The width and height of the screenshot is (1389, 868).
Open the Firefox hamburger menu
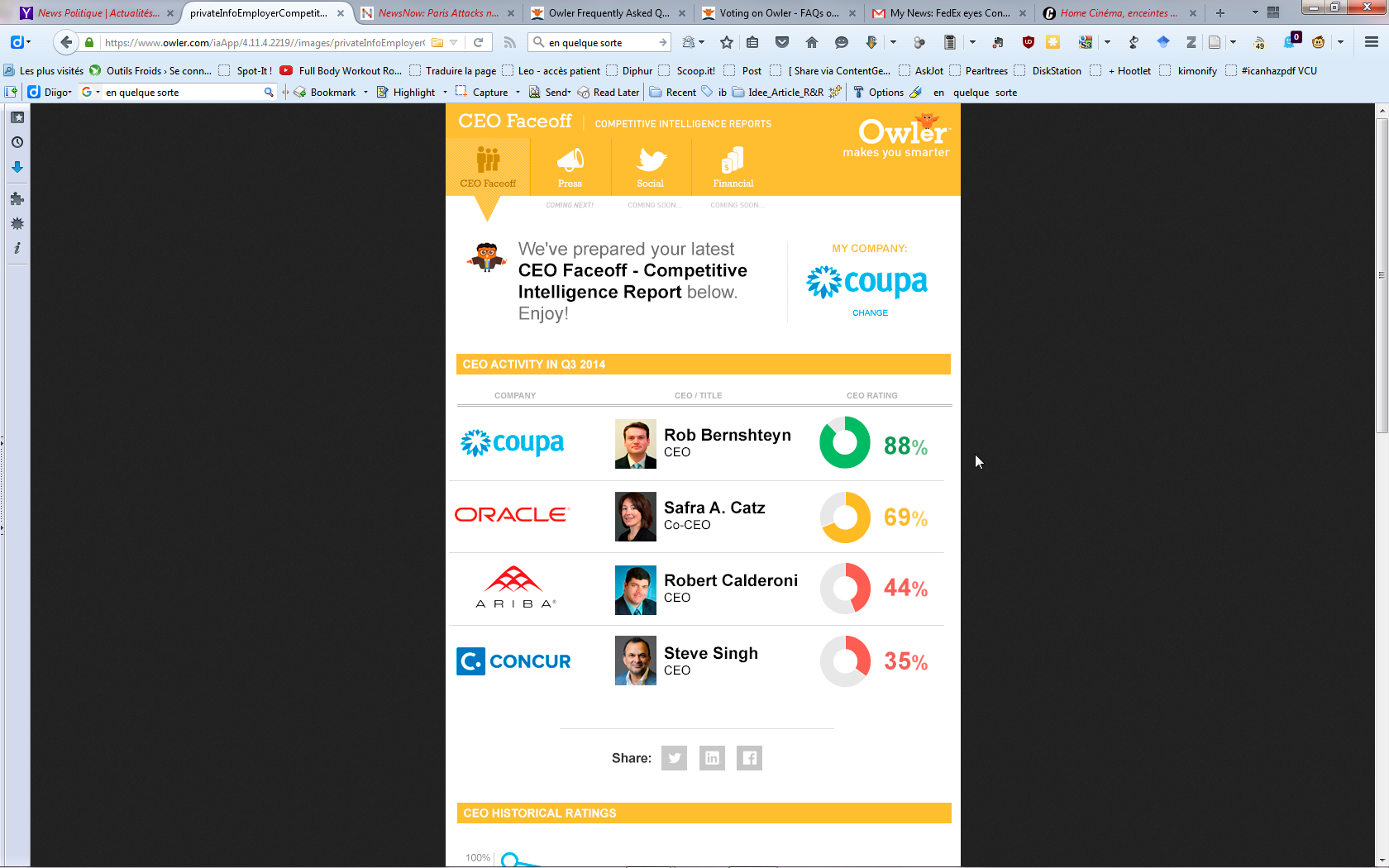[x=1372, y=42]
